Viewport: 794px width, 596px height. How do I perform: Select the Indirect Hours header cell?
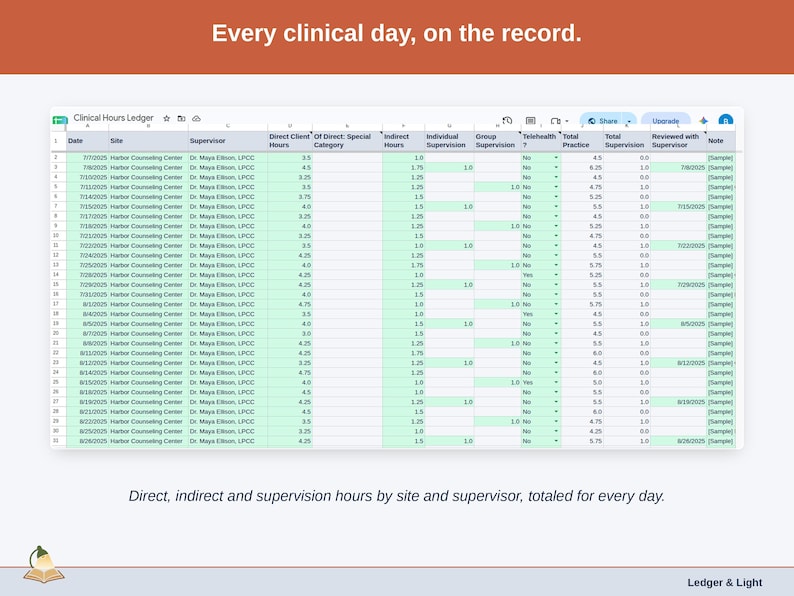404,141
